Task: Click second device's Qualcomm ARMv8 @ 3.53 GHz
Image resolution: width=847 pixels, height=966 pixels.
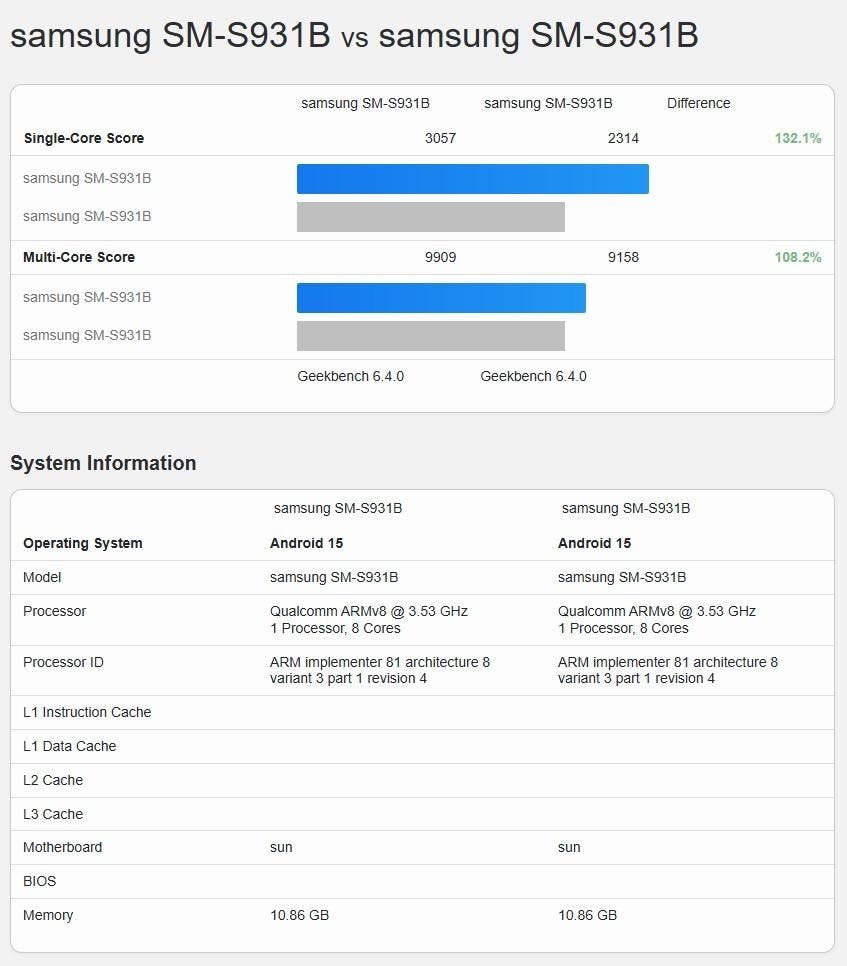Action: (657, 611)
